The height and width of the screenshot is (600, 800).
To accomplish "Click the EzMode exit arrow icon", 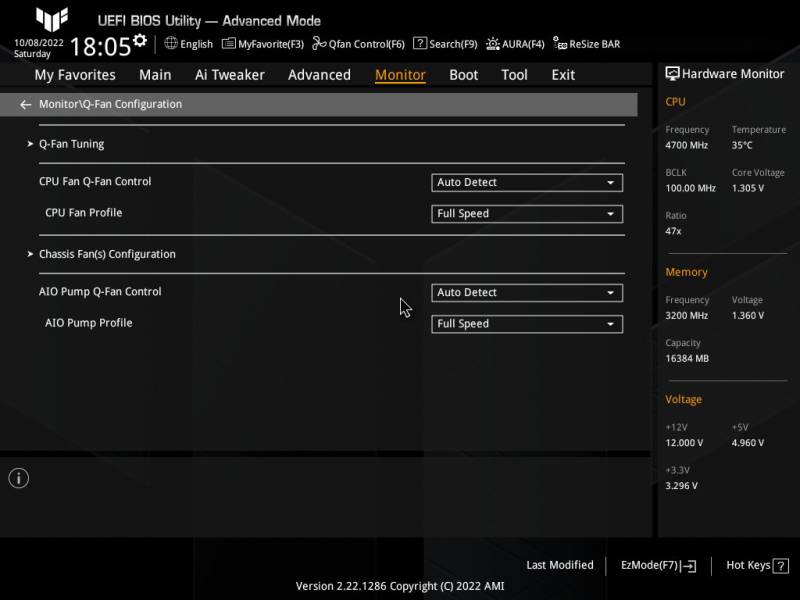I will 689,566.
